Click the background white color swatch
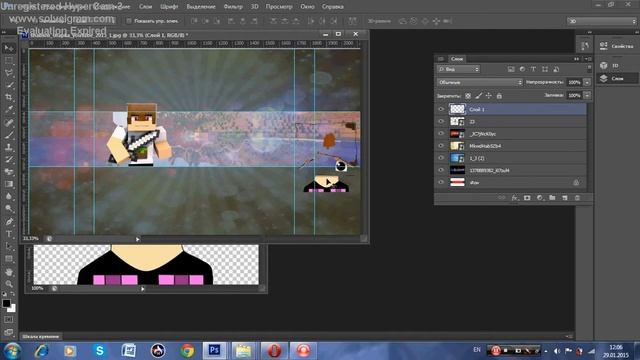This screenshot has width=640, height=360. (x=12, y=309)
